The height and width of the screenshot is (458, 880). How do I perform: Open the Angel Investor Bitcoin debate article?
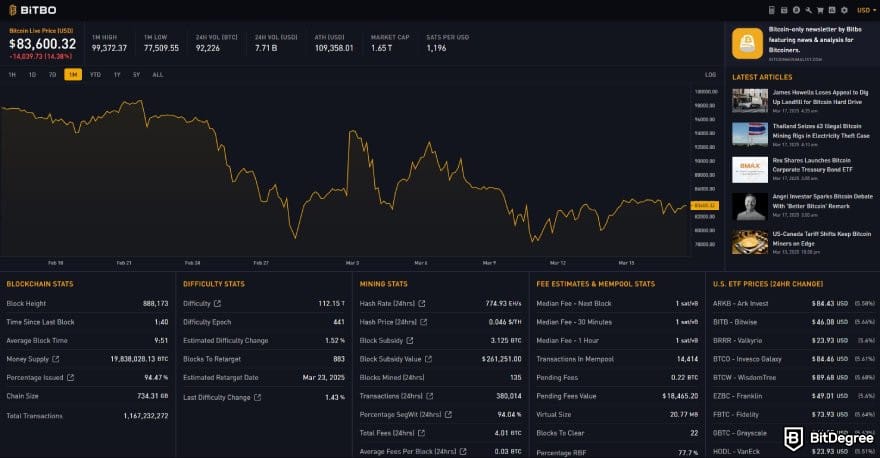click(822, 201)
